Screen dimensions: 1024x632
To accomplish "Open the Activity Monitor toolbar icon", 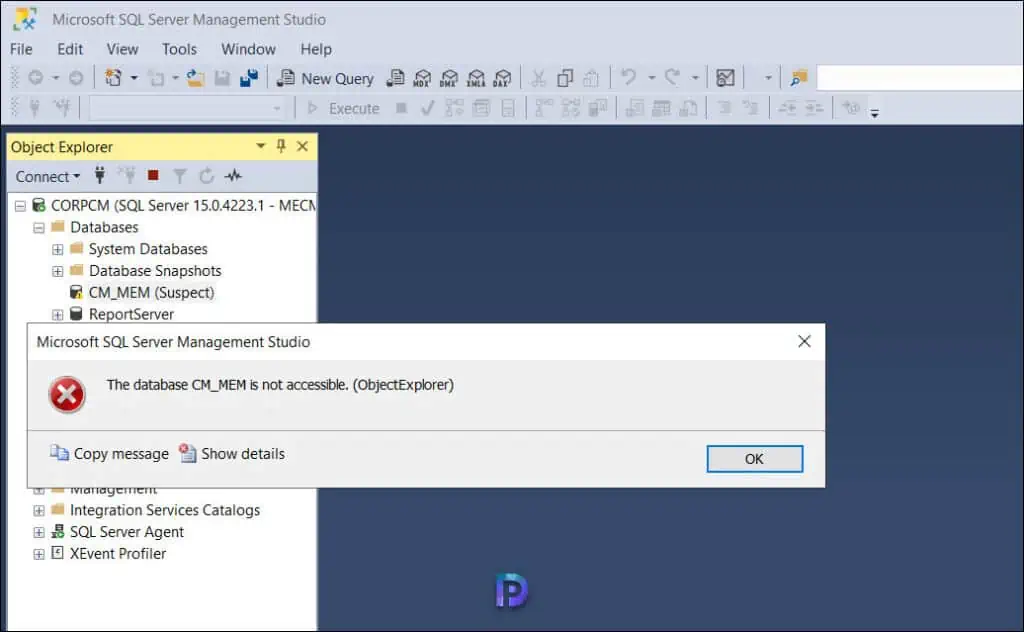I will point(726,78).
